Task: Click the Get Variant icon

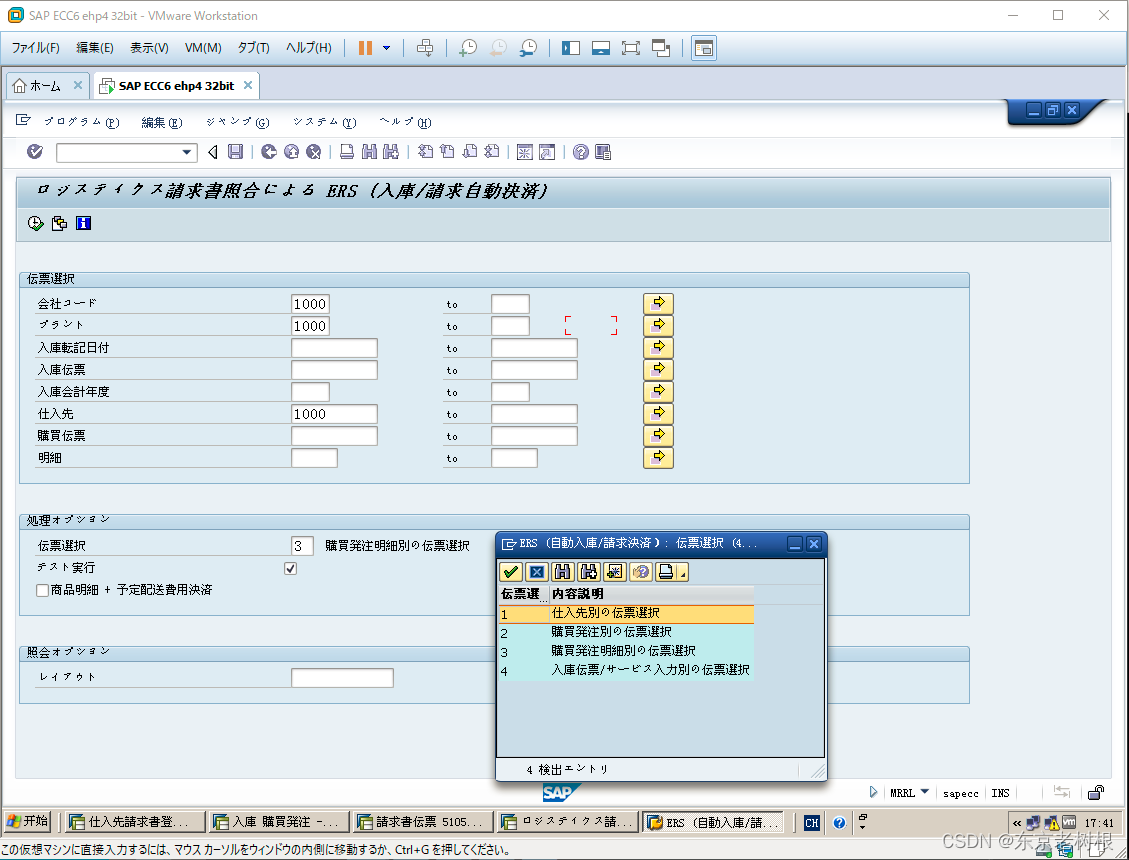Action: tap(59, 223)
